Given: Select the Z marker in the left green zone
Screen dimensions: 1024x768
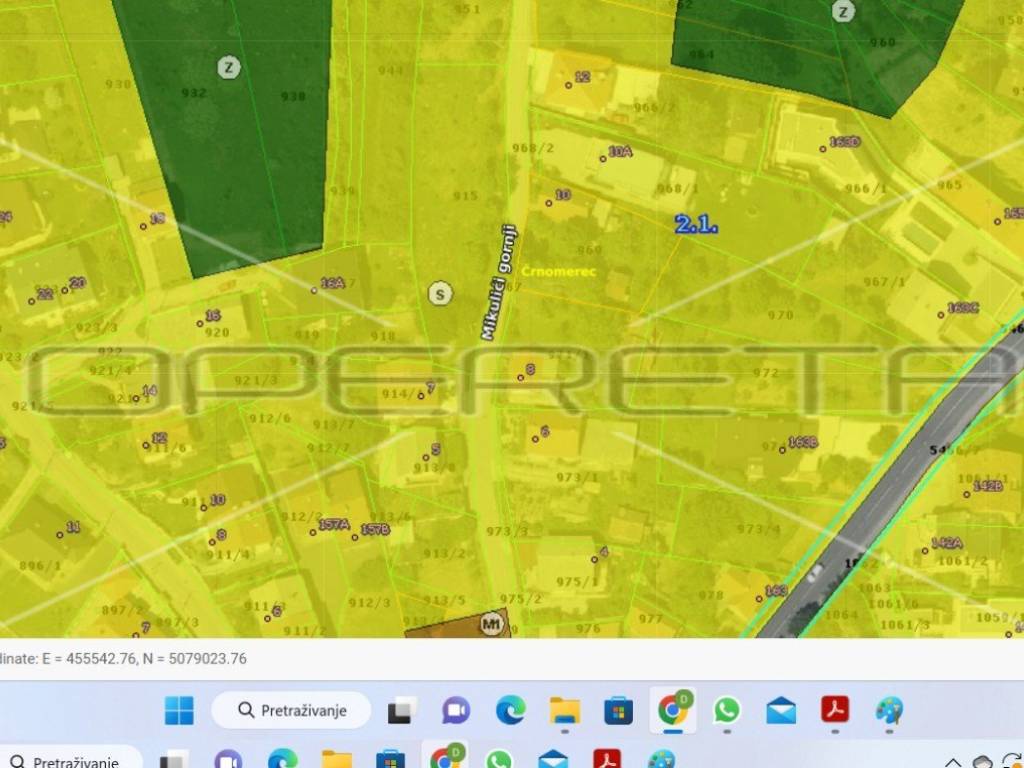Looking at the screenshot, I should pyautogui.click(x=229, y=67).
